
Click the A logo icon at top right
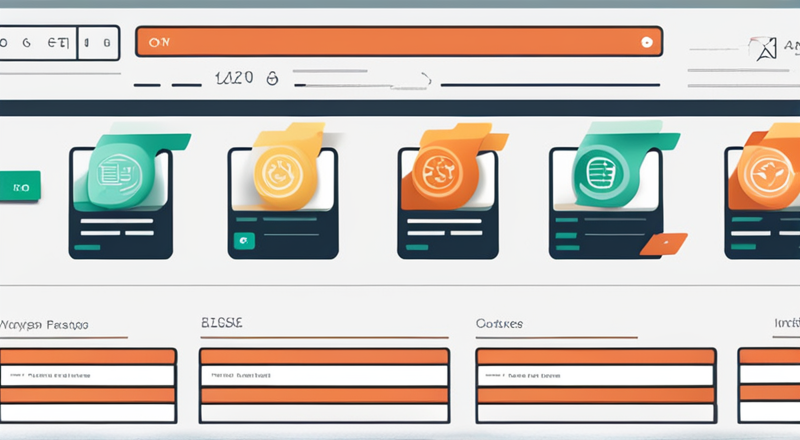tap(766, 50)
